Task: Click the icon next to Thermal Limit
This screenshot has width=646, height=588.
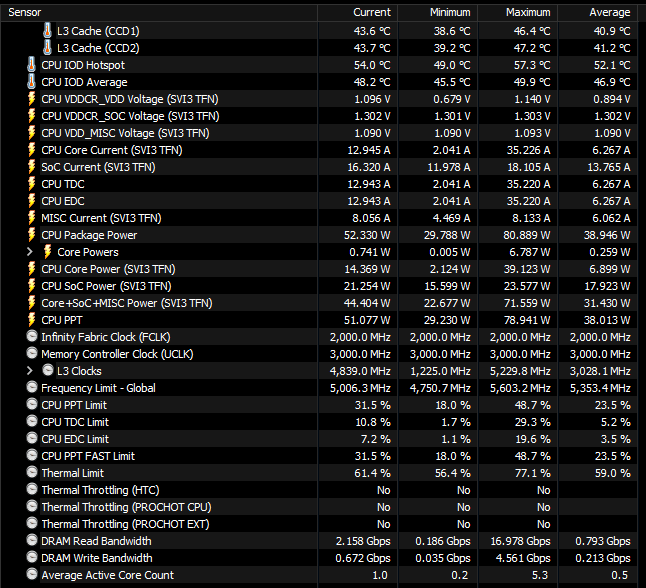Action: (x=32, y=472)
